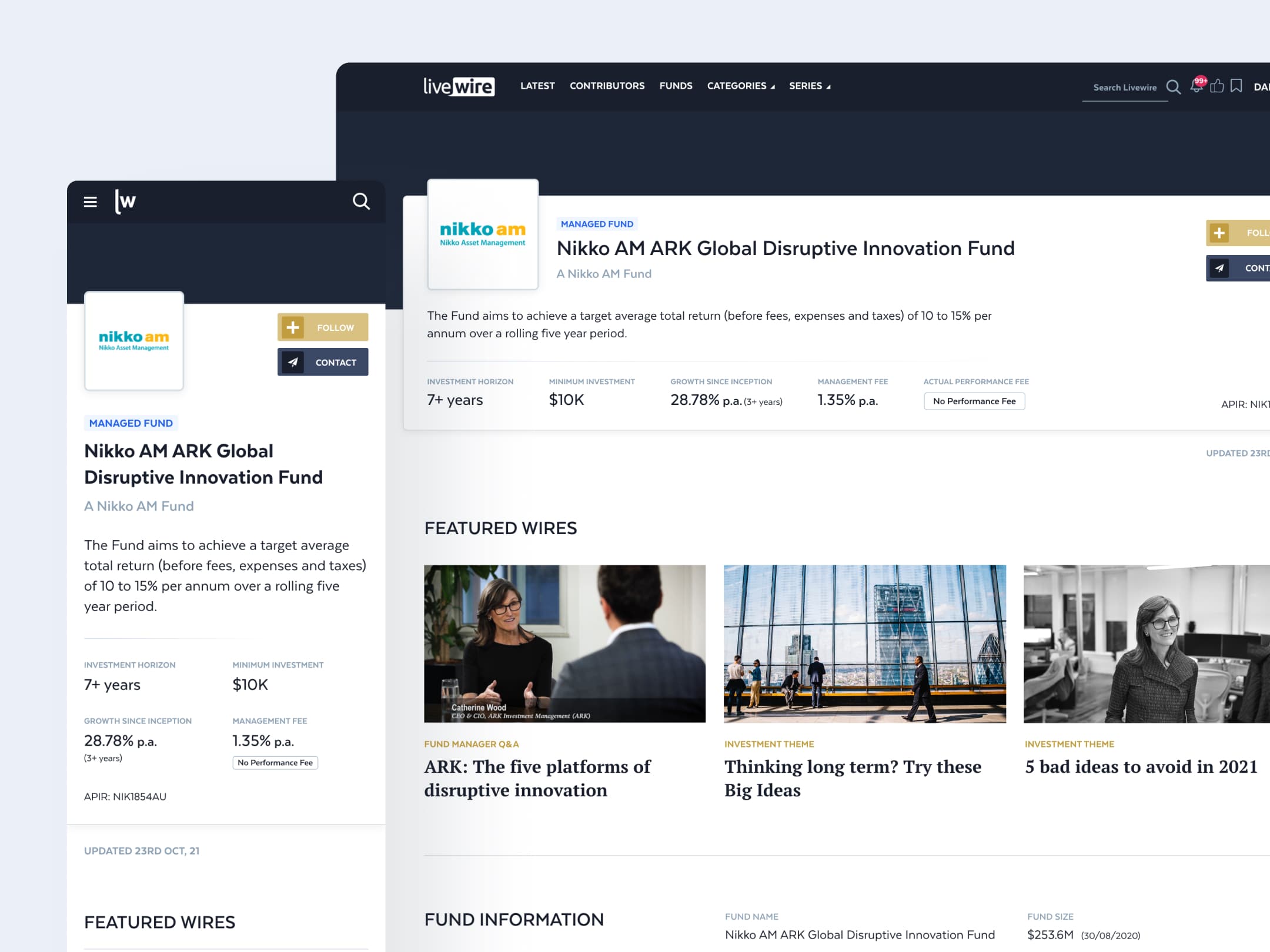Image resolution: width=1270 pixels, height=952 pixels.
Task: Contact the fund on mobile view
Action: (x=323, y=362)
